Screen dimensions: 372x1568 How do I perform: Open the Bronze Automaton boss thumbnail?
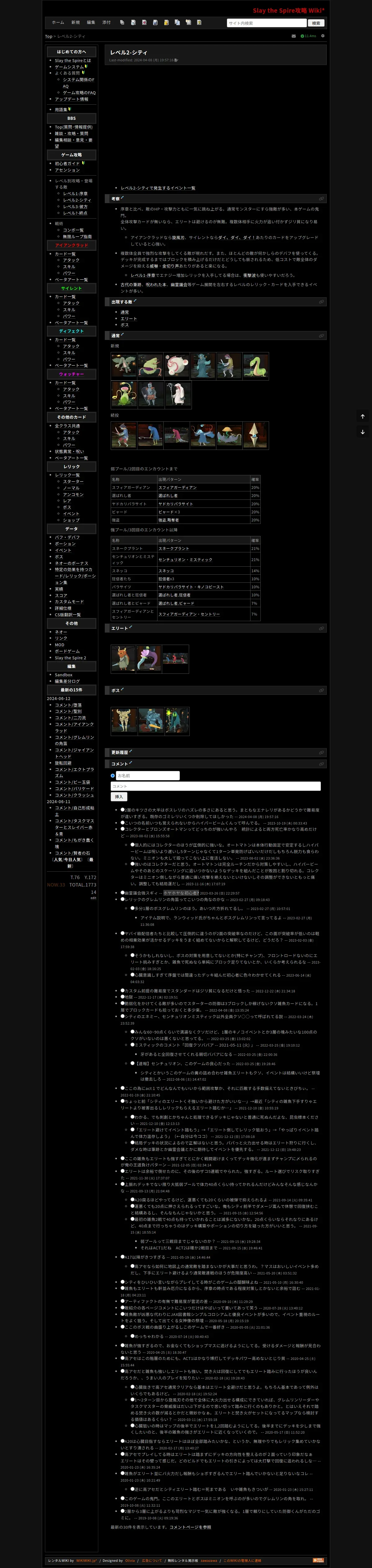point(124,721)
